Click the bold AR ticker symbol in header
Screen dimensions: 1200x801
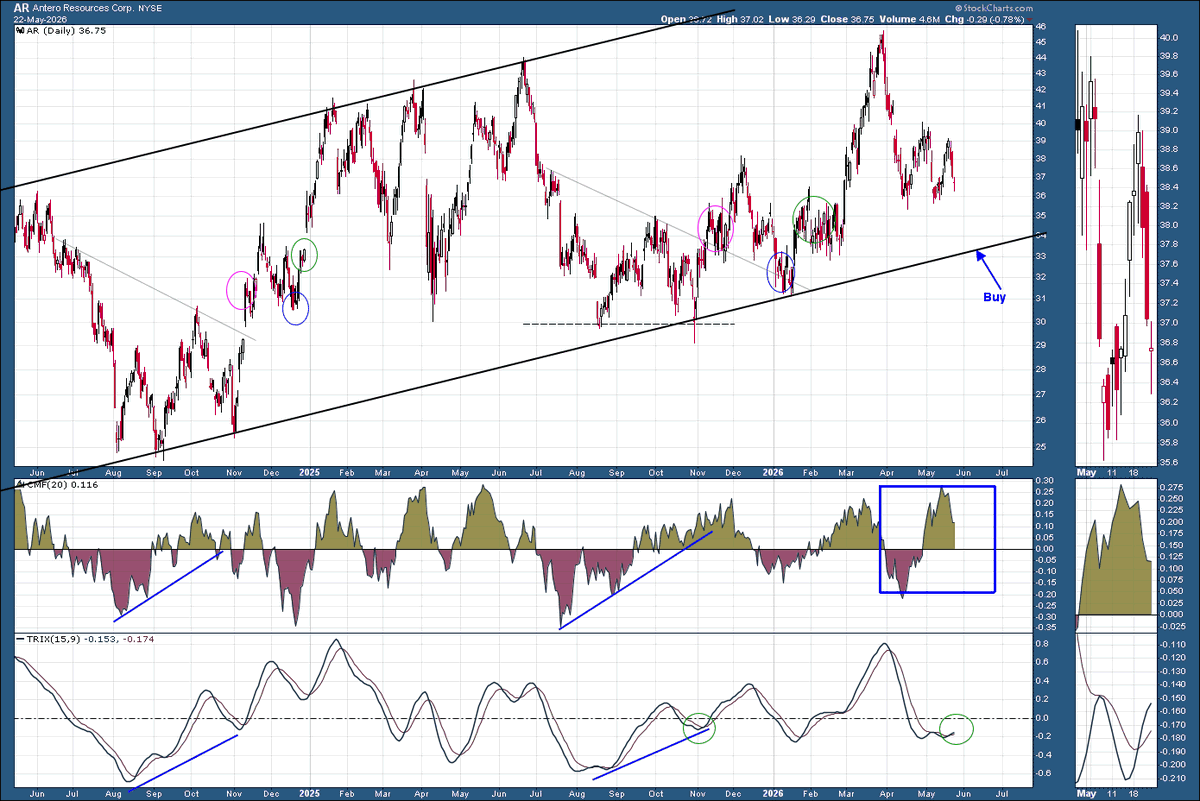(x=22, y=6)
